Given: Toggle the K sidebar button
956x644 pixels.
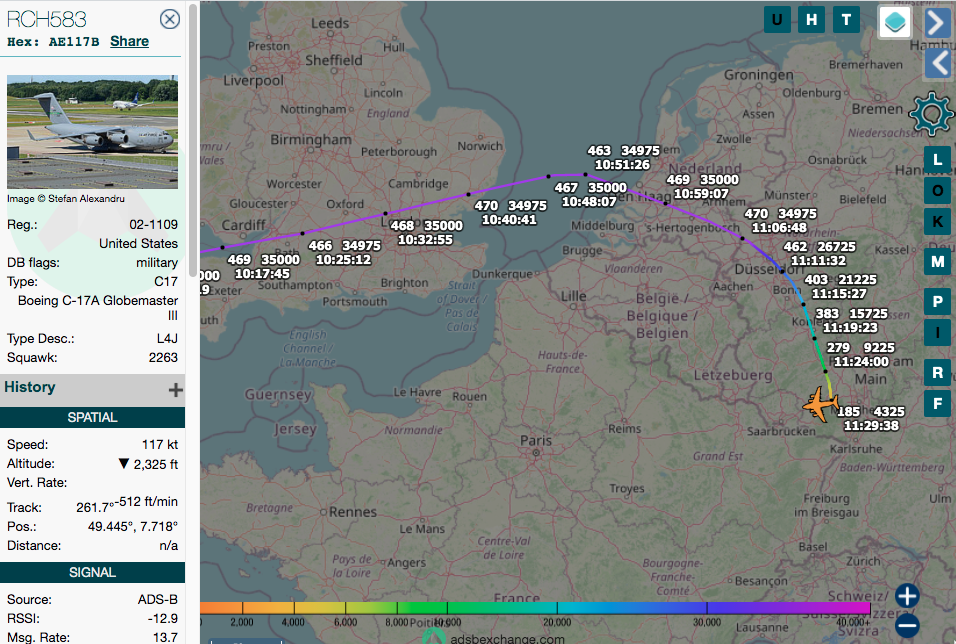Looking at the screenshot, I should point(937,221).
